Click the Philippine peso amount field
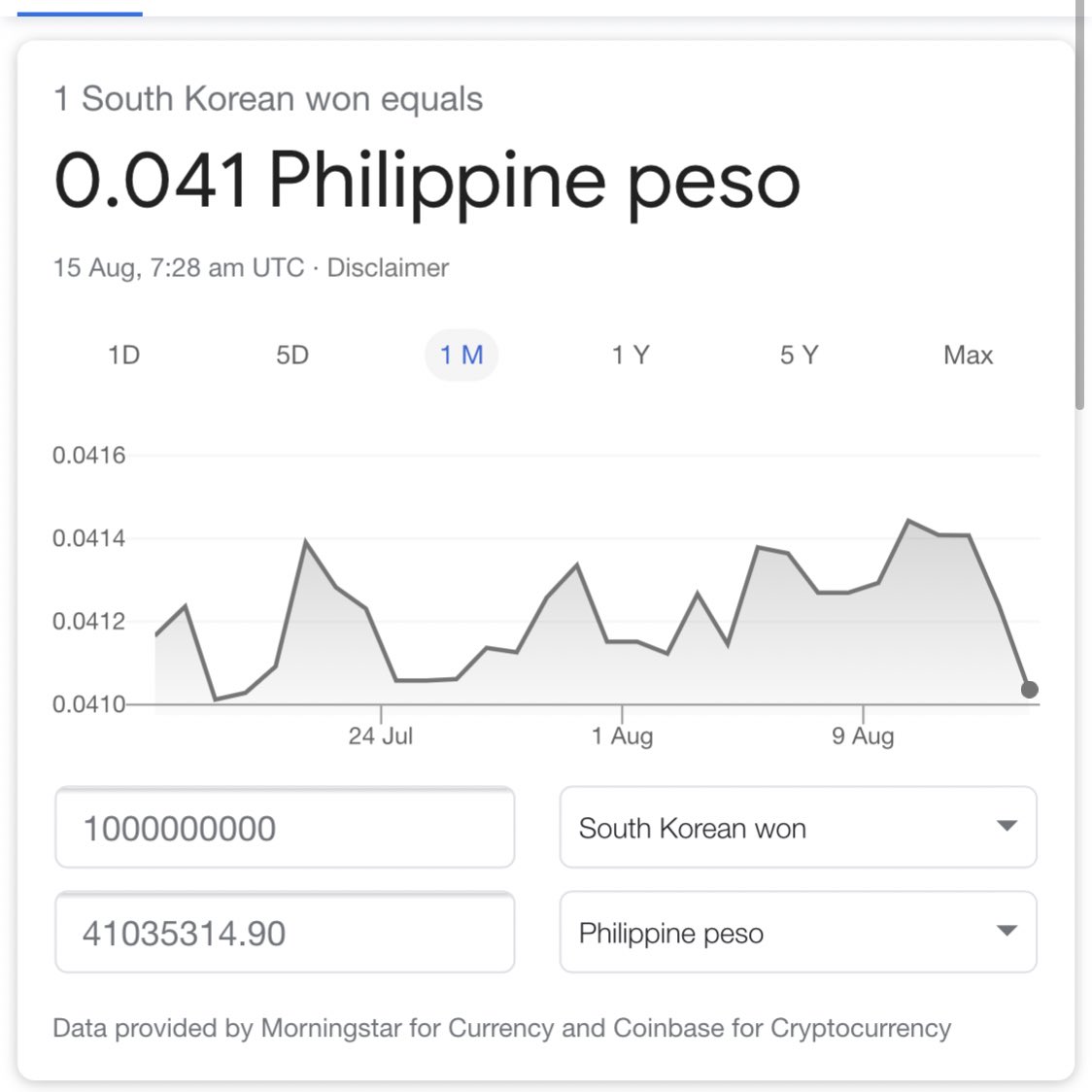 click(285, 932)
